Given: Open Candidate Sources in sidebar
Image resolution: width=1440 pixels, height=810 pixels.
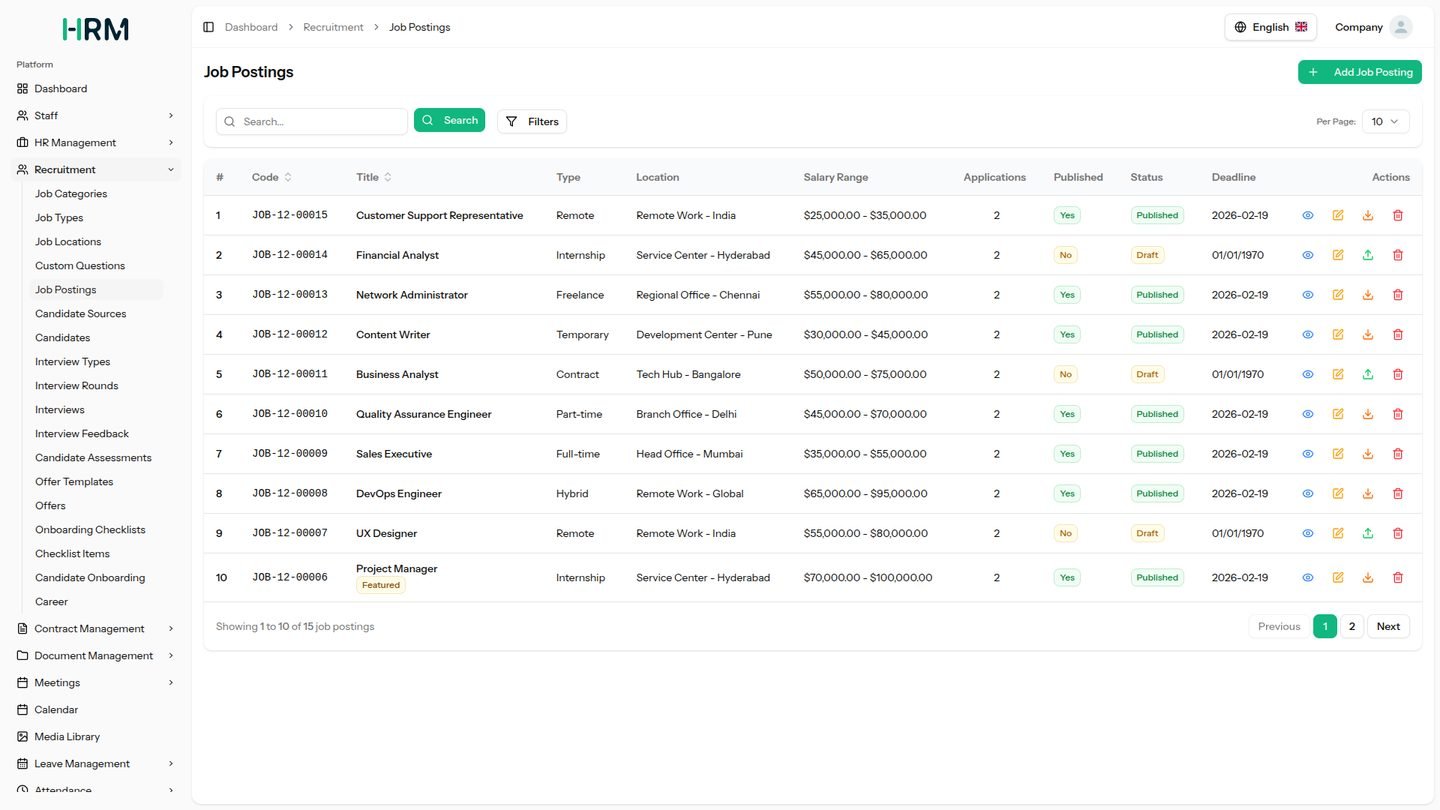Looking at the screenshot, I should point(80,314).
